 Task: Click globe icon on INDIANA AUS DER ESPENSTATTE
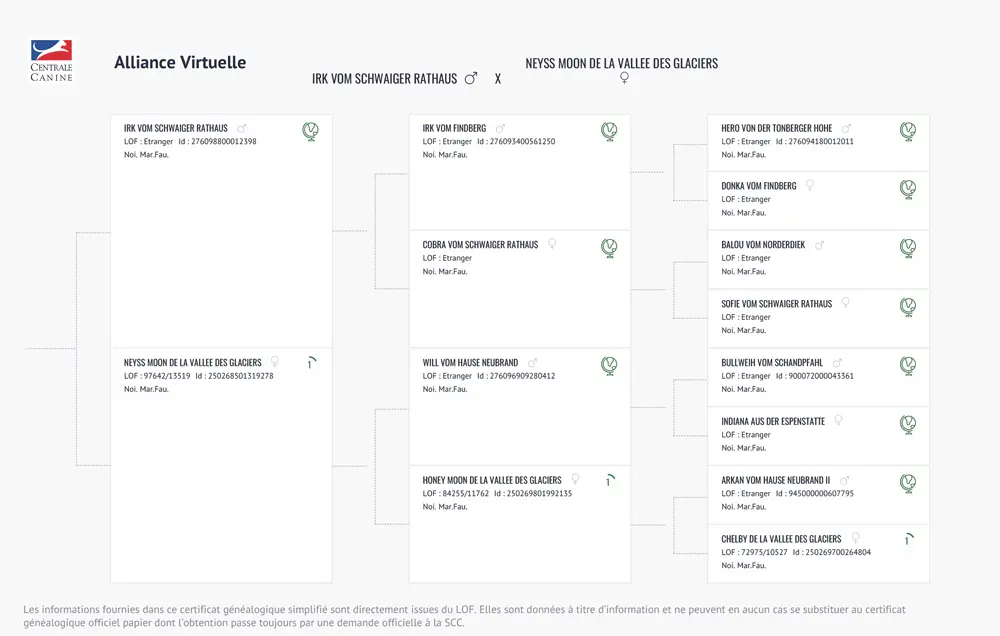pos(908,424)
